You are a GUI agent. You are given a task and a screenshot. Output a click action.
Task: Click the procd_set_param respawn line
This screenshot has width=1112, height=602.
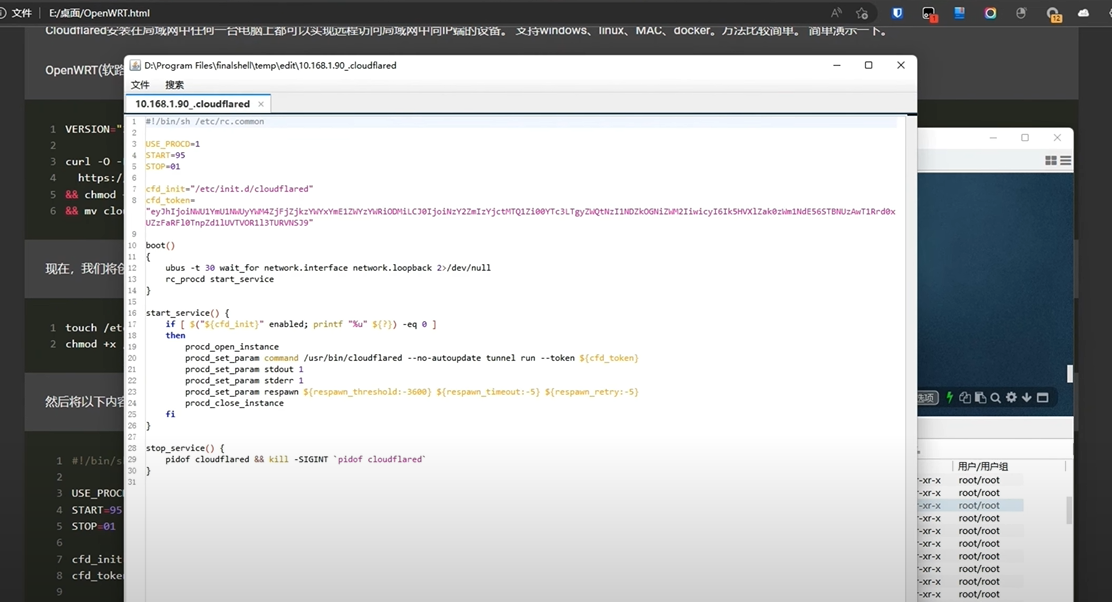pyautogui.click(x=411, y=392)
